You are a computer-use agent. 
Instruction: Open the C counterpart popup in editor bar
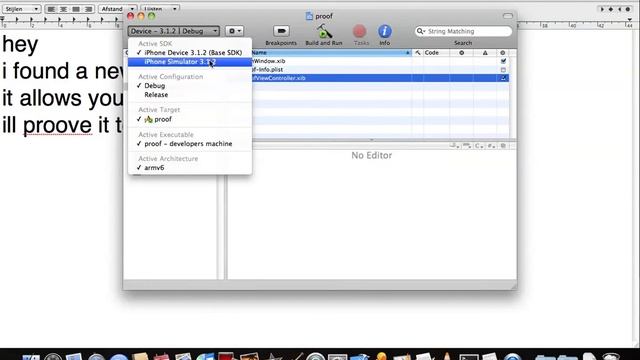[x=479, y=146]
